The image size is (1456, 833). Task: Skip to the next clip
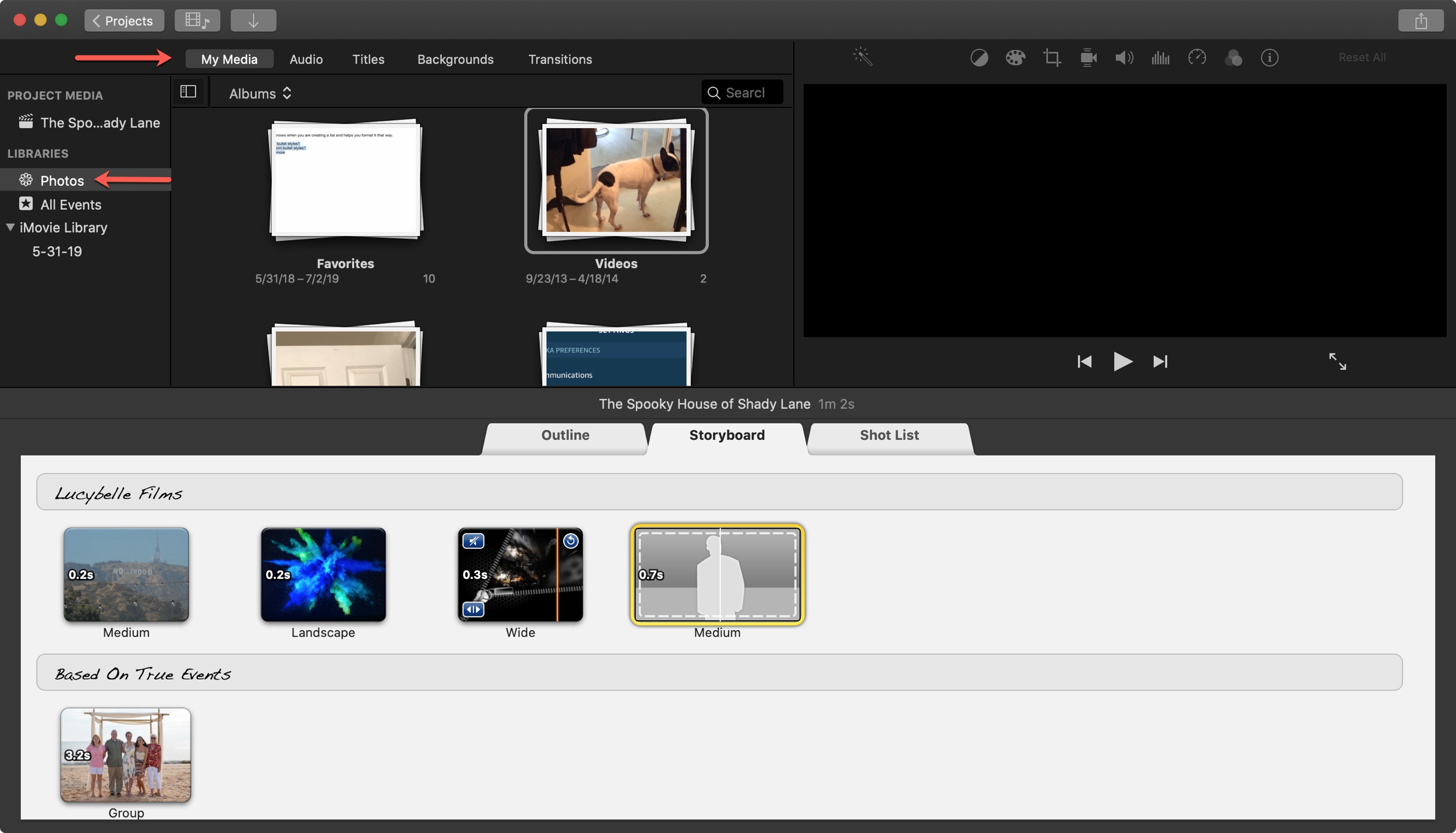coord(1160,361)
